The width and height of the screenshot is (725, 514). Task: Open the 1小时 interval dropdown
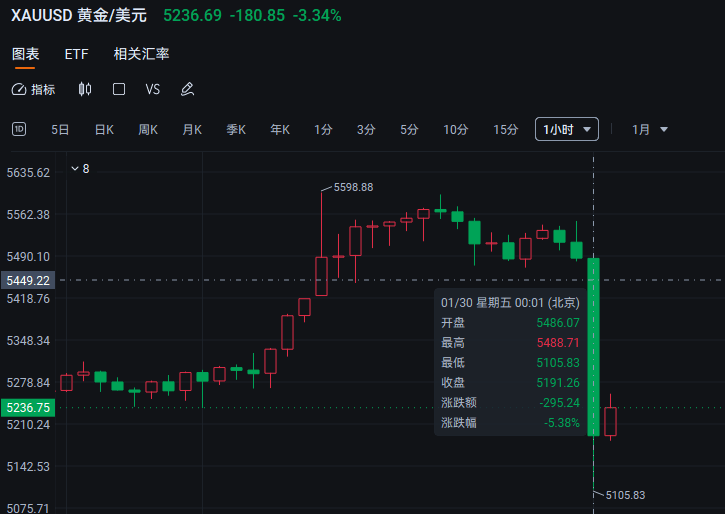pyautogui.click(x=567, y=129)
